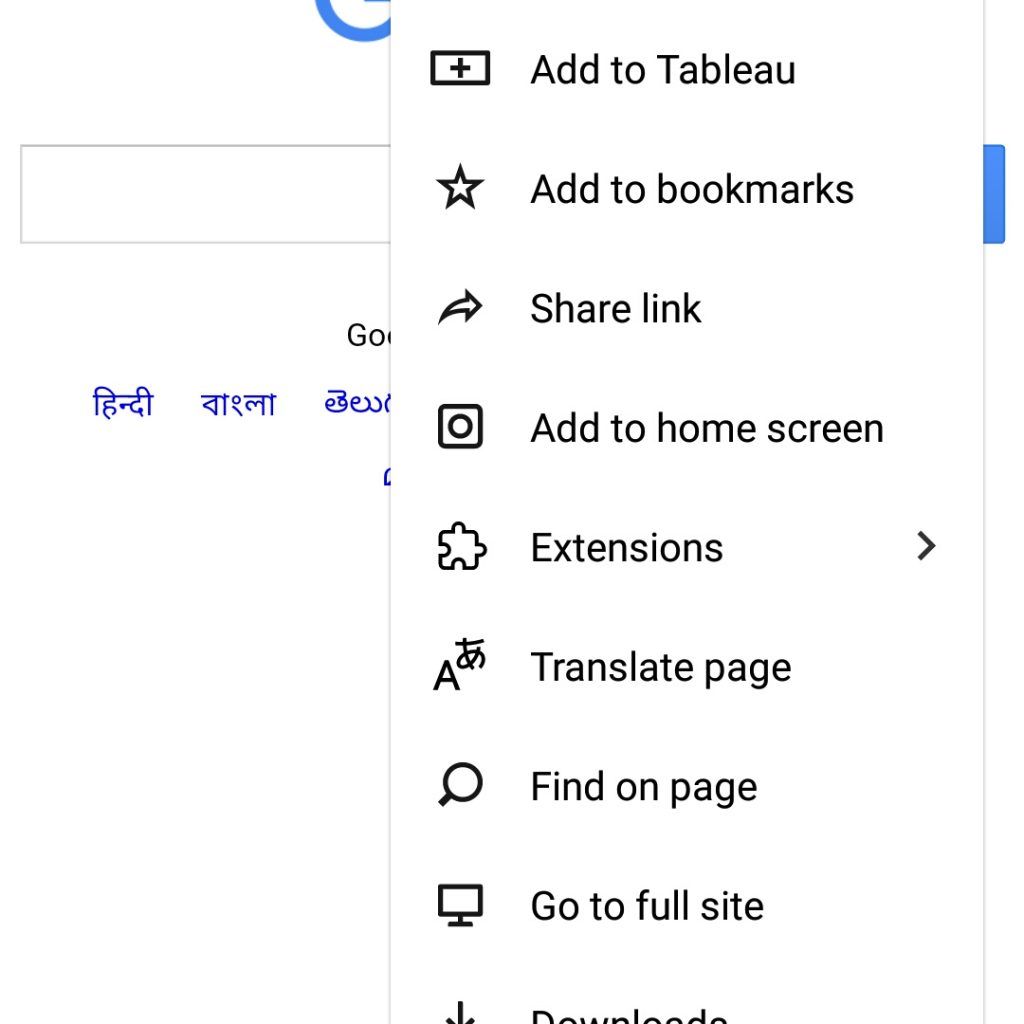Click the magnifier find icon
The width and height of the screenshot is (1024, 1024).
pos(460,784)
